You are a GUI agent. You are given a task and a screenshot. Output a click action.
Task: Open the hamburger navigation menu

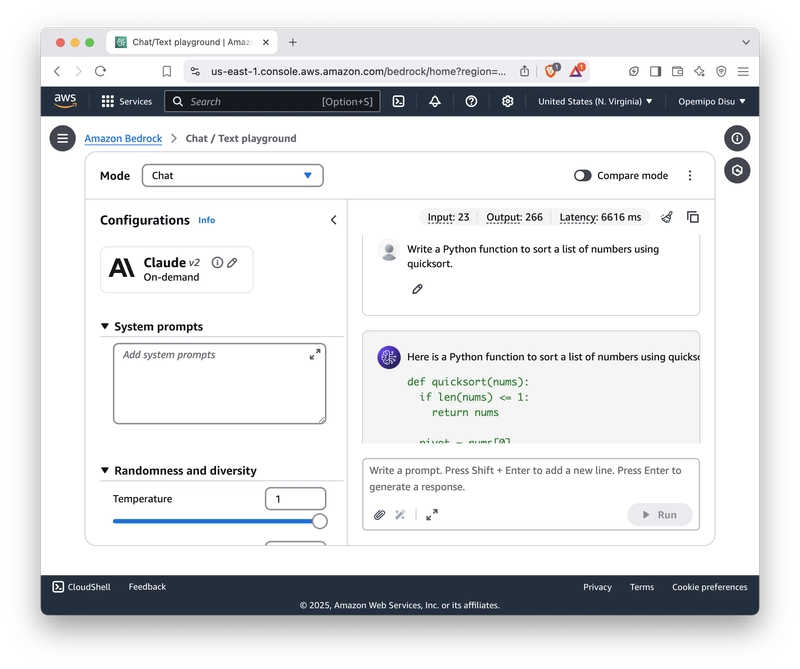[63, 138]
